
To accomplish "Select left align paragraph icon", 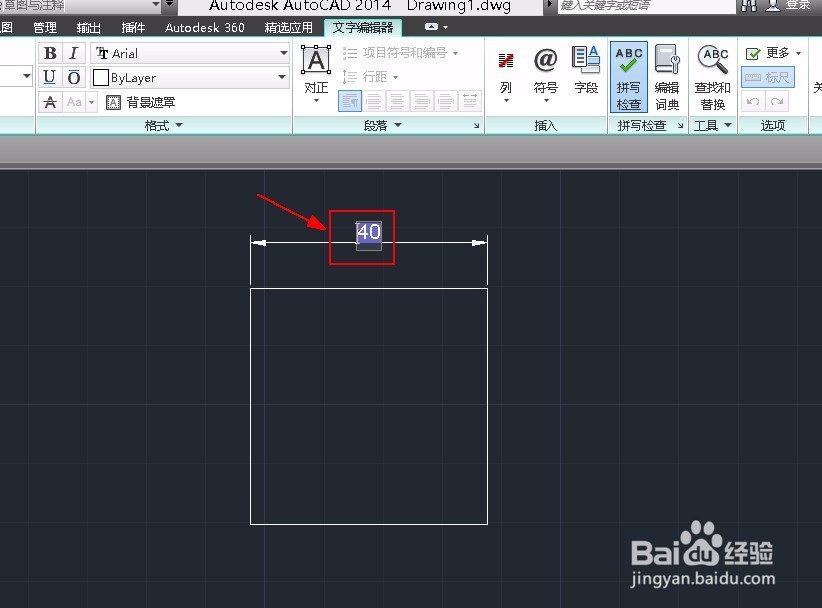I will 374,101.
